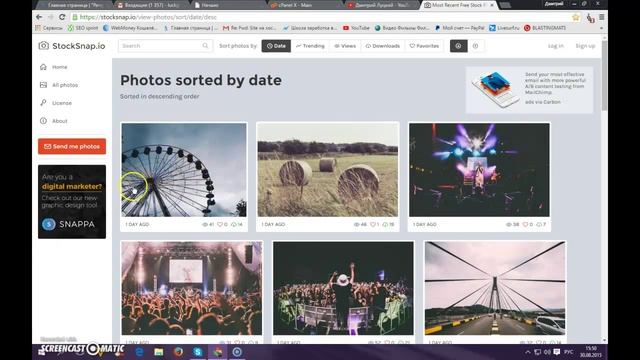Click the vertical page scrollbar thumb
The height and width of the screenshot is (360, 640).
(x=604, y=76)
